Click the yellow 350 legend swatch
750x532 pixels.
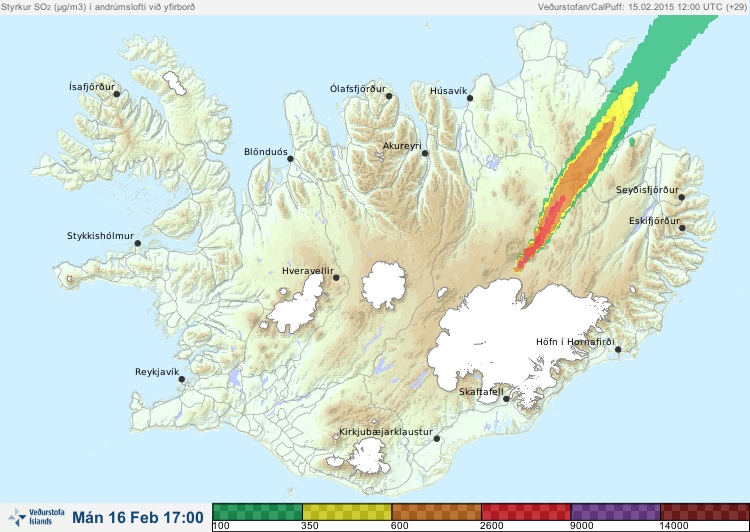347,512
